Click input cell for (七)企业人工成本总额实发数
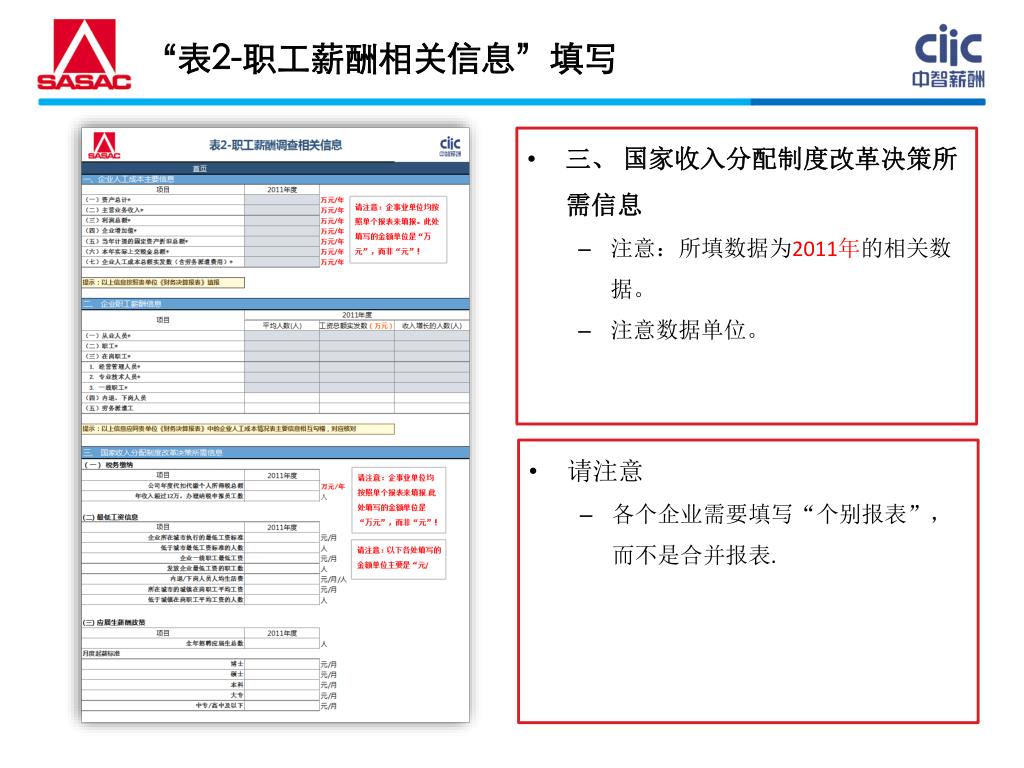The image size is (1024, 768). (x=281, y=262)
